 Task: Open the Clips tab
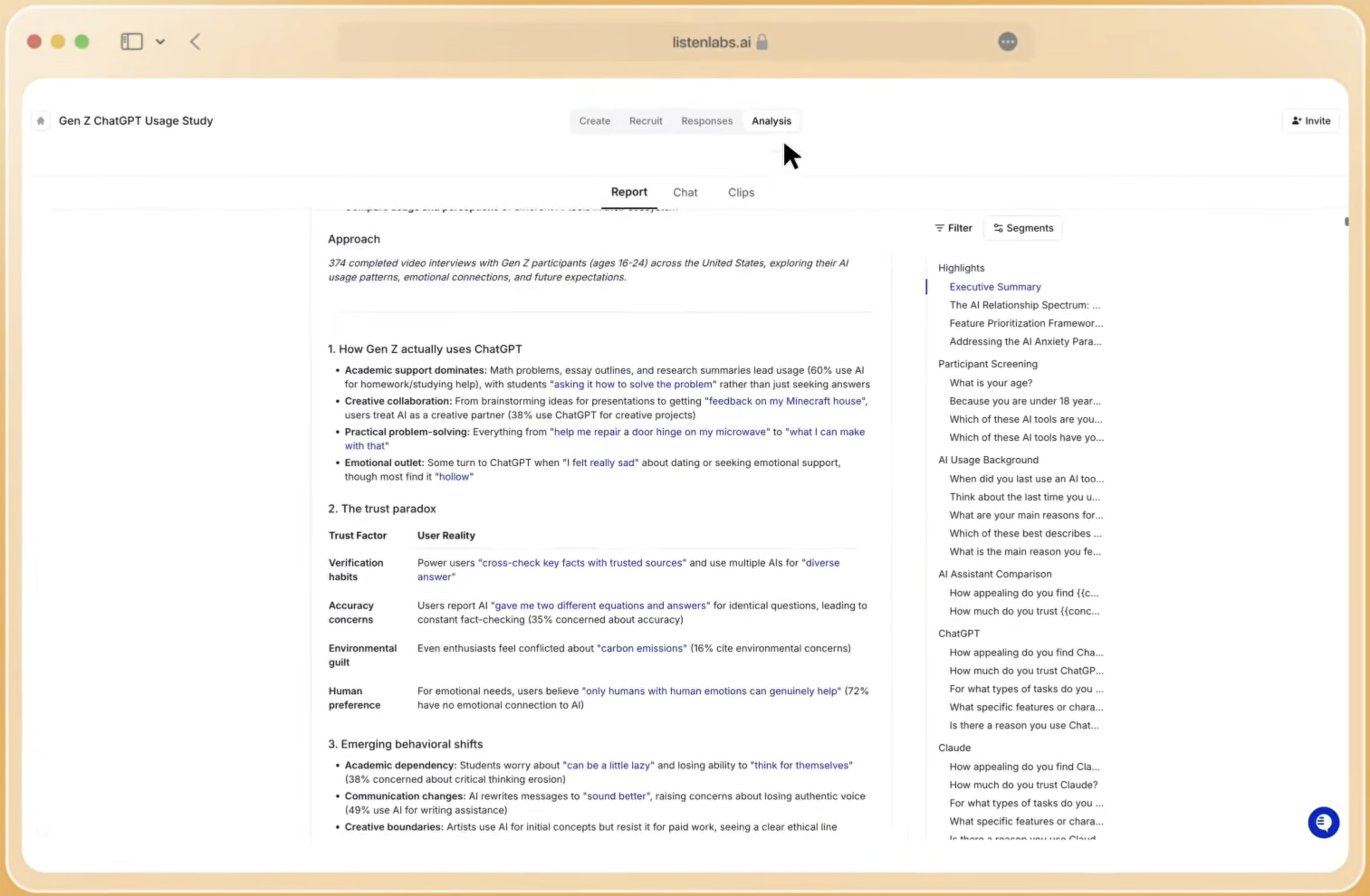740,192
